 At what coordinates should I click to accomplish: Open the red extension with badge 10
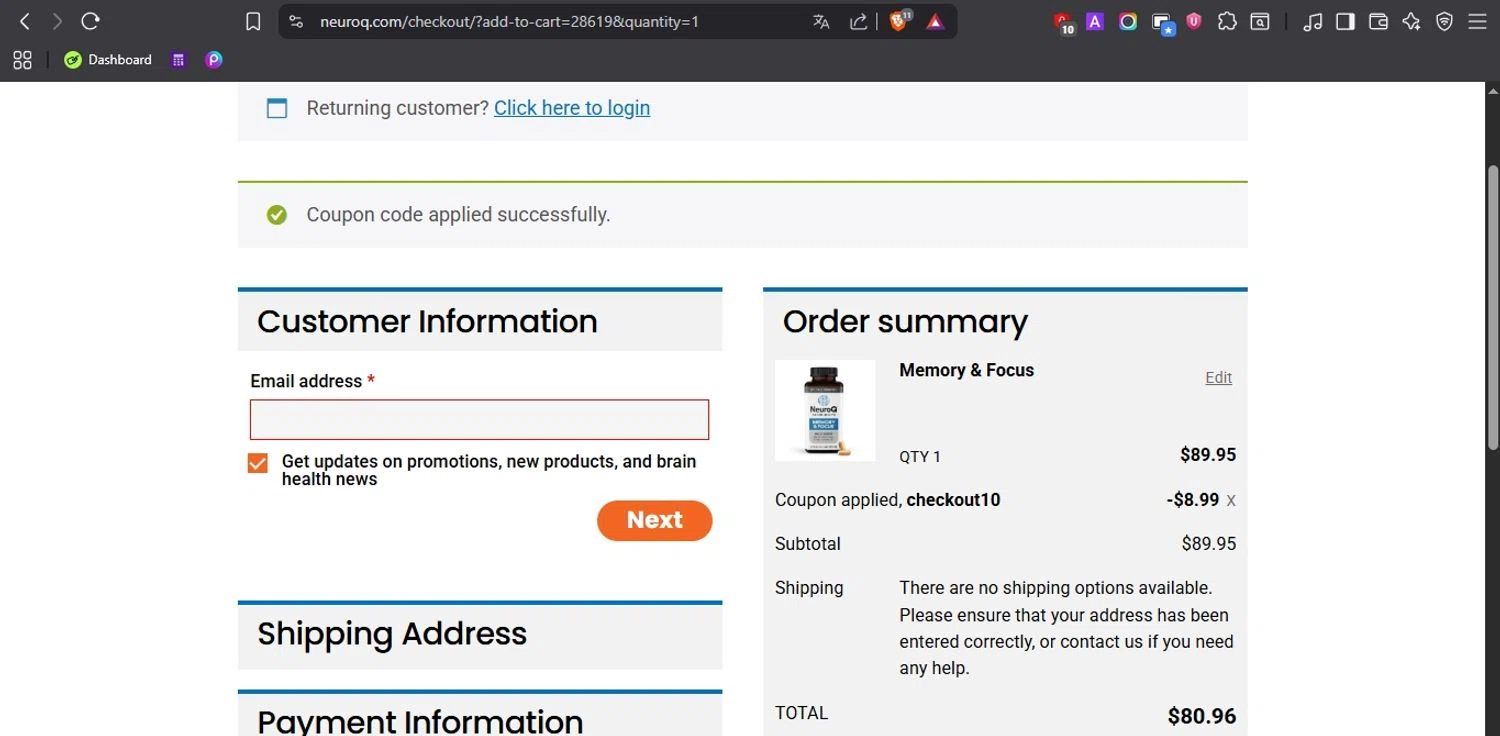(x=1063, y=22)
